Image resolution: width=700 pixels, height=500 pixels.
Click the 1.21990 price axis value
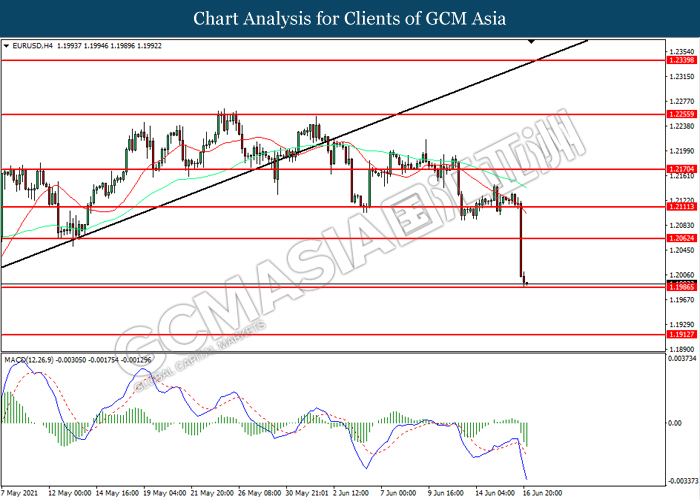tap(682, 151)
